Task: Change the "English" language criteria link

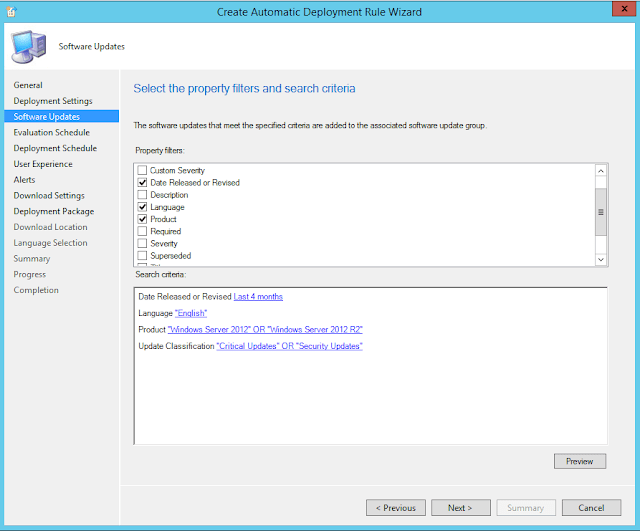Action: point(191,313)
